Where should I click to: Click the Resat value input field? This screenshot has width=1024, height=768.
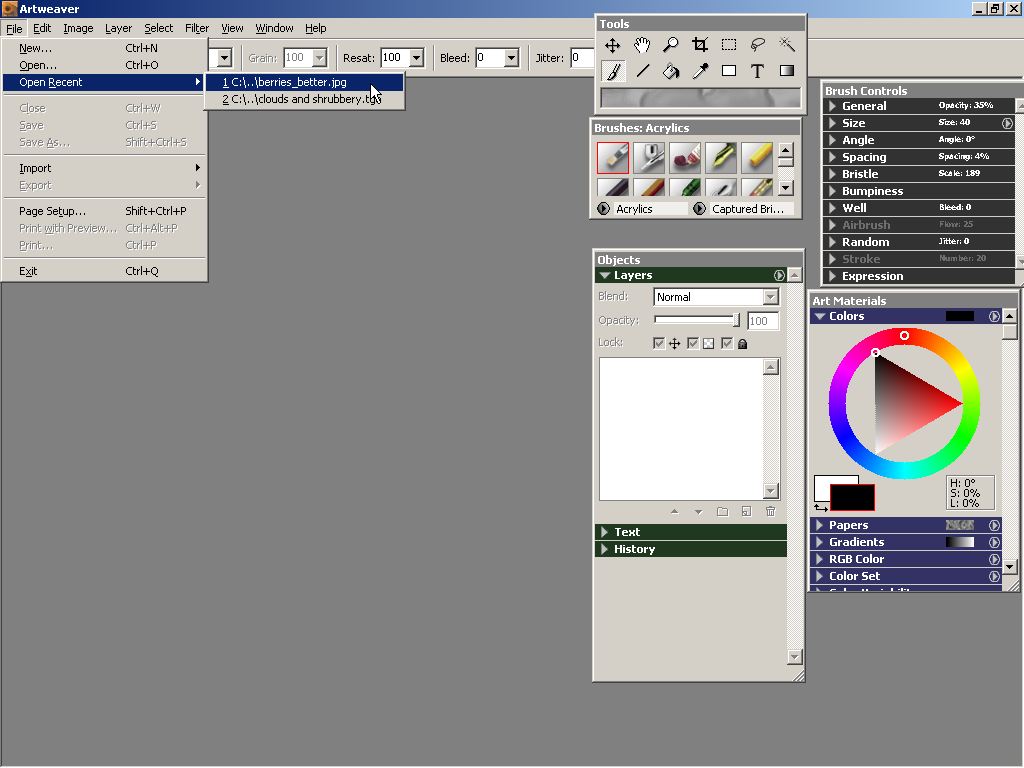click(x=394, y=58)
